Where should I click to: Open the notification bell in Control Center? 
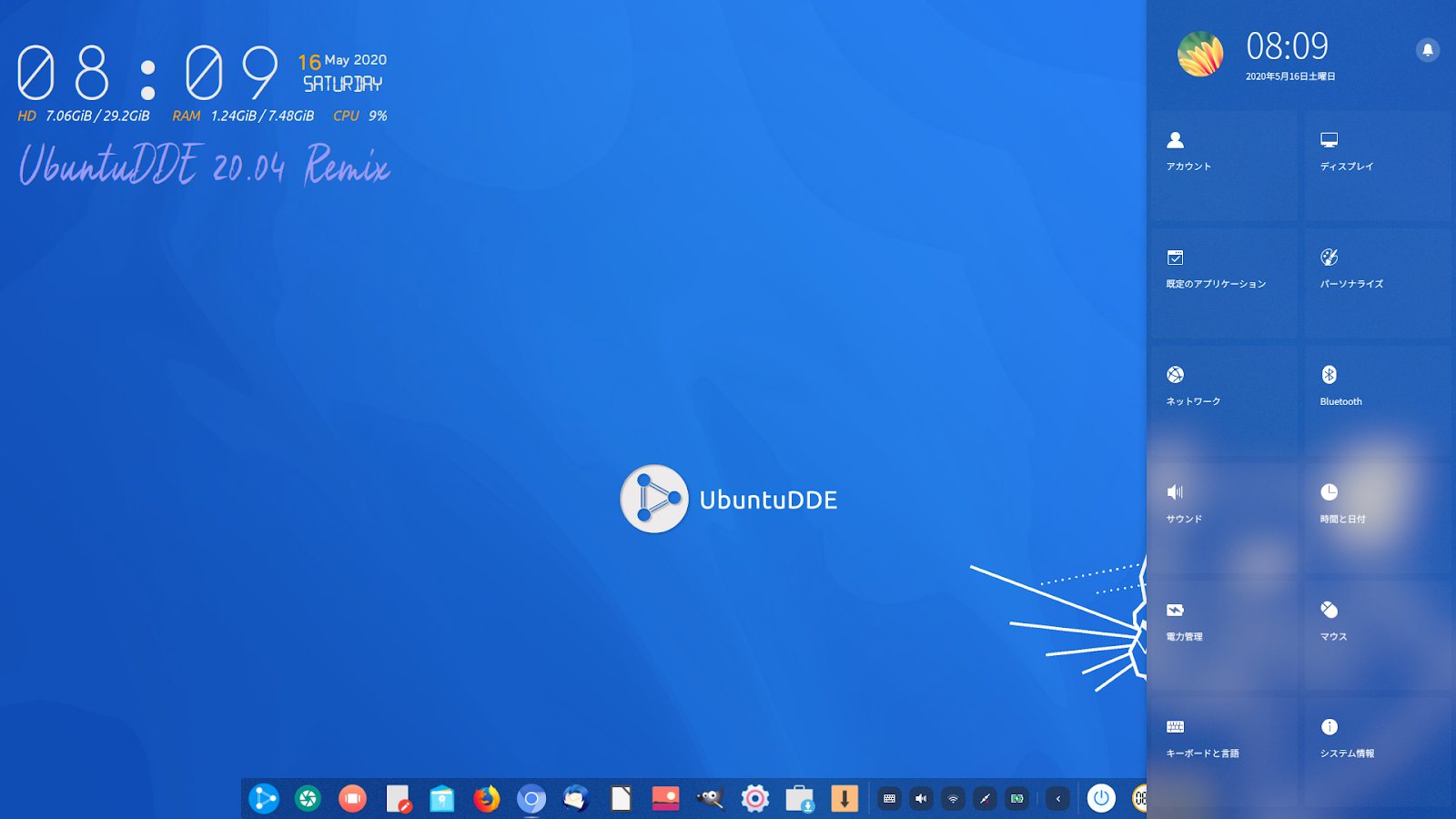(x=1427, y=50)
